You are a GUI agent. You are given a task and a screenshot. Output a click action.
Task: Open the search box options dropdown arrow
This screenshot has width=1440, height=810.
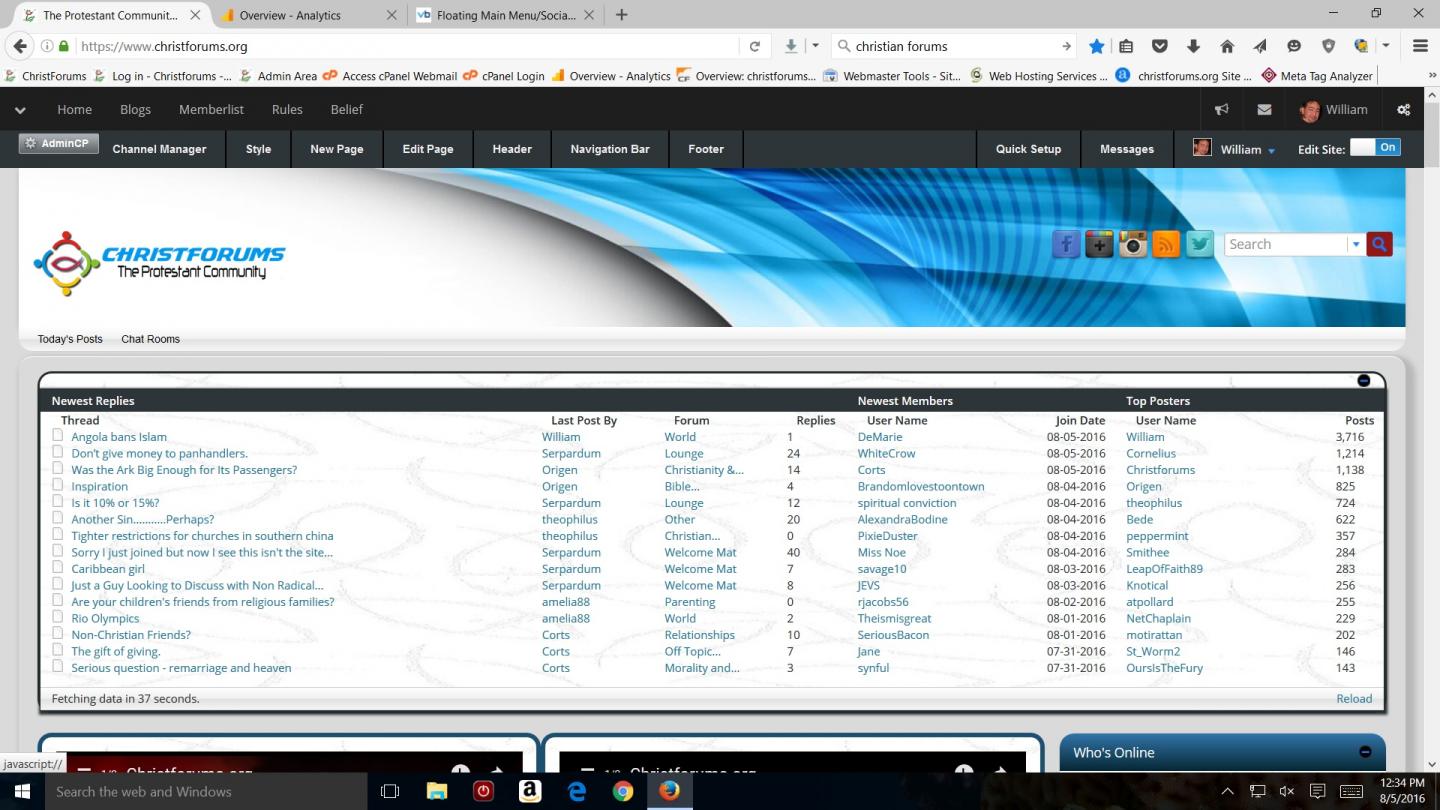1356,244
